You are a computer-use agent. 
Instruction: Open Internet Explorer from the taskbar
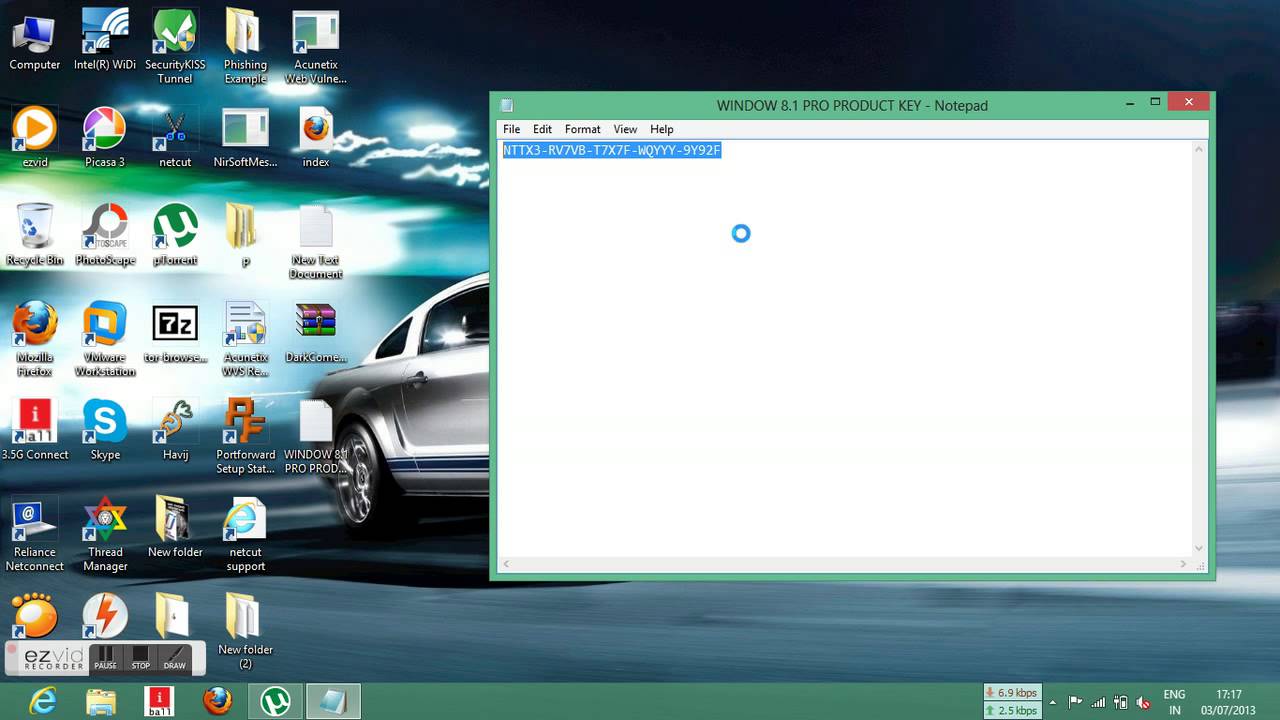[x=43, y=701]
